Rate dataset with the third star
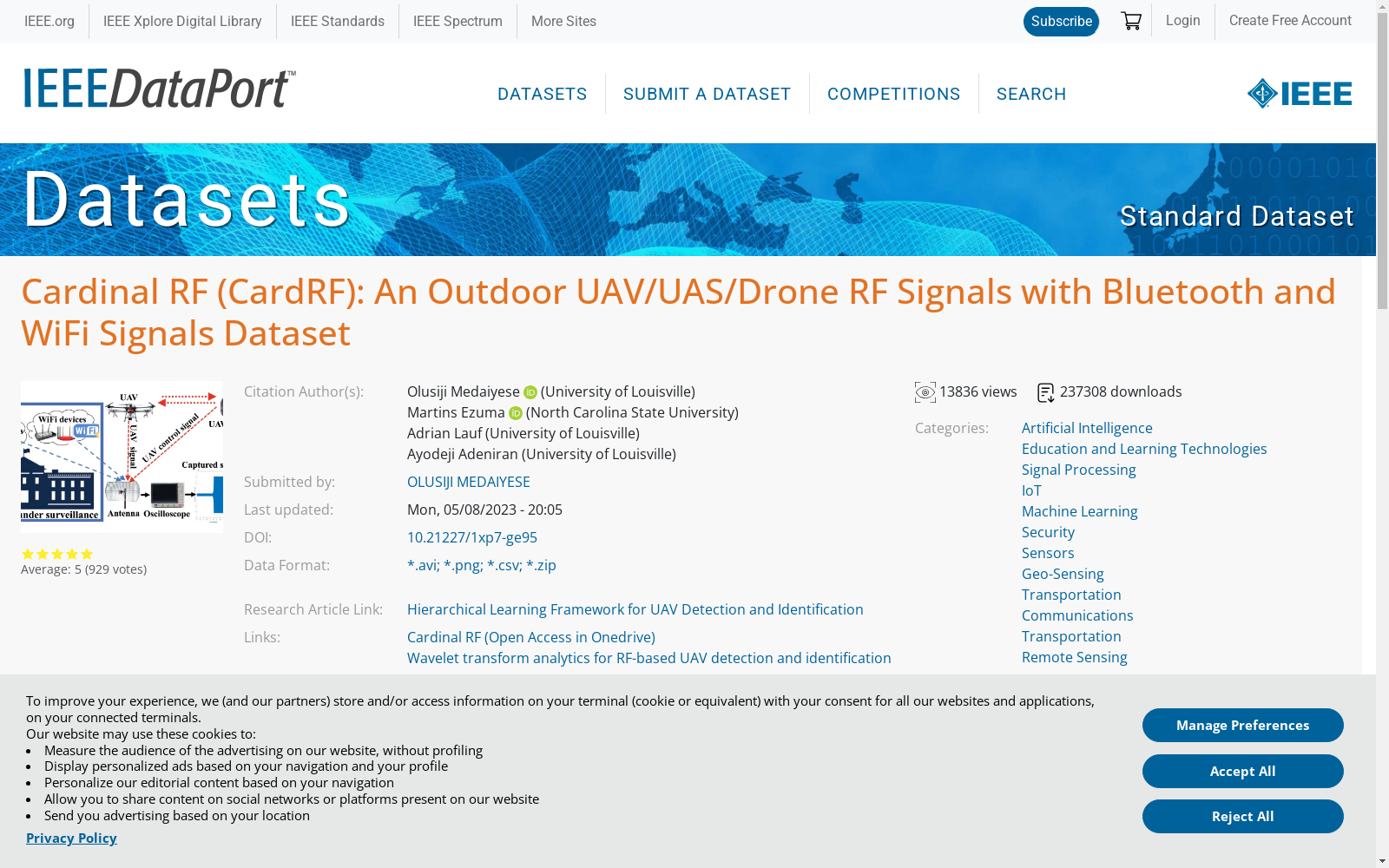Image resolution: width=1389 pixels, height=868 pixels. point(57,554)
